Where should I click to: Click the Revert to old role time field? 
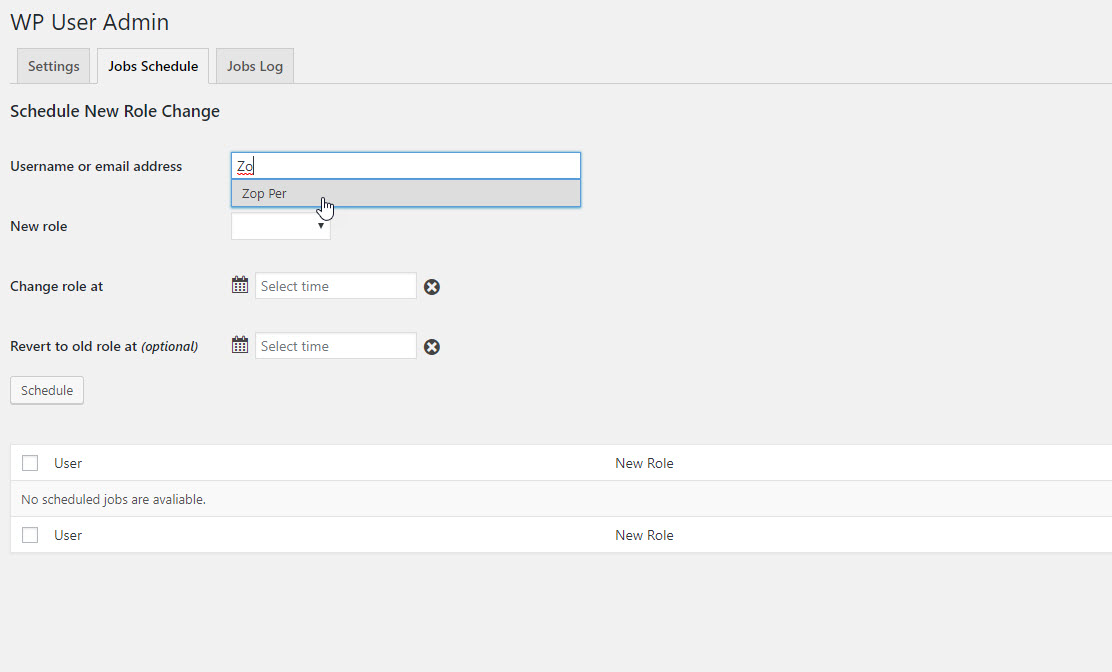coord(336,346)
